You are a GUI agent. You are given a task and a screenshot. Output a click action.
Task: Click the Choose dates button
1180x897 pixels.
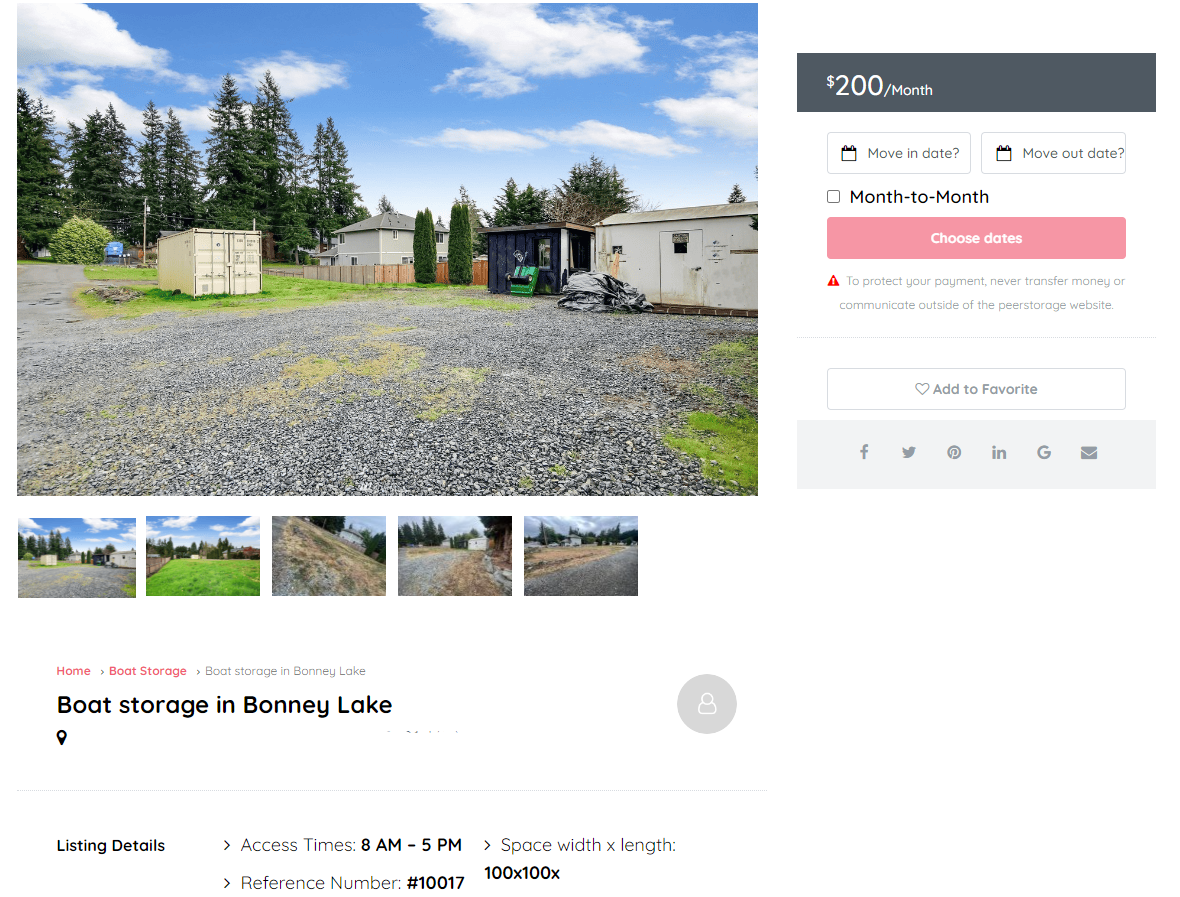click(x=976, y=238)
